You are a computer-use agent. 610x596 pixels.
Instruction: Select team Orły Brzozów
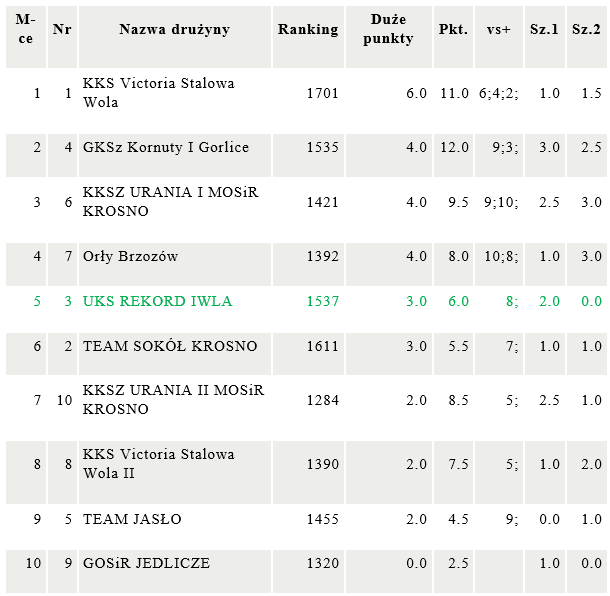pos(130,256)
